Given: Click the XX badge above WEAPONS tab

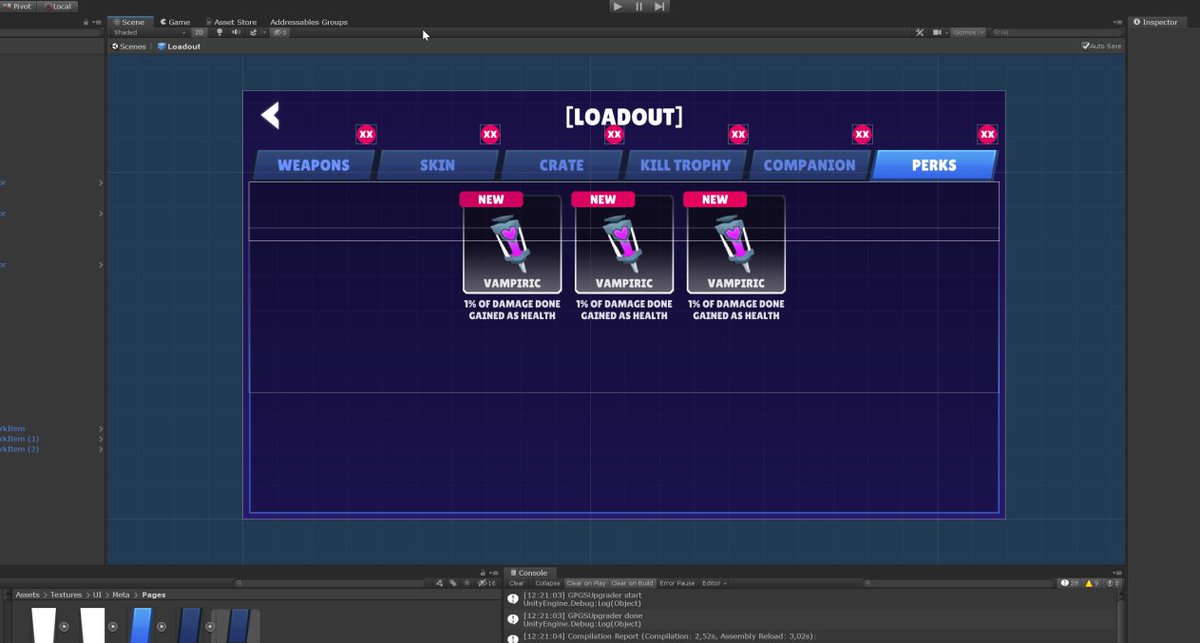Looking at the screenshot, I should [366, 134].
